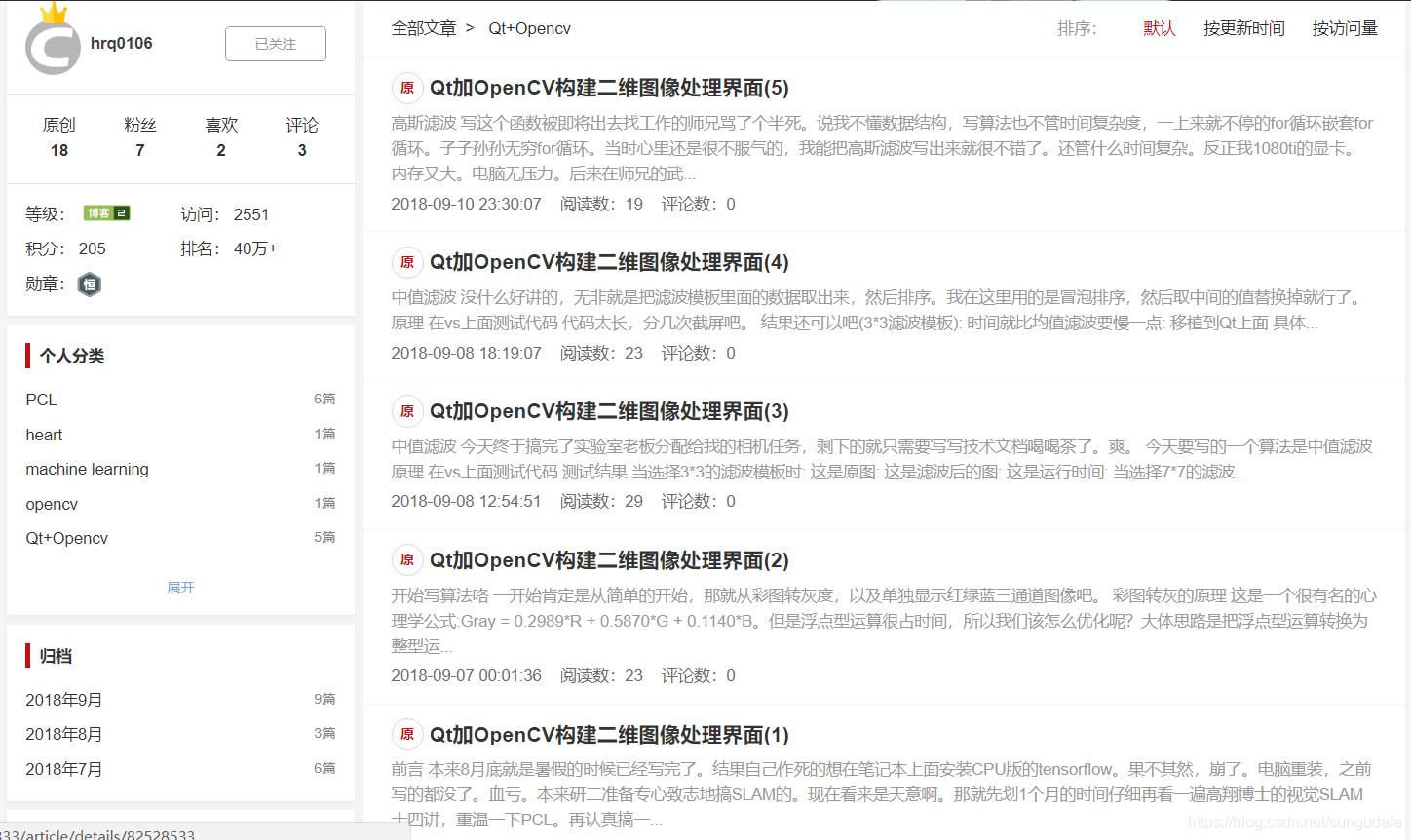The image size is (1411, 840).
Task: Click the 前言 excerpt of article (1)
Action: pyautogui.click(x=882, y=794)
